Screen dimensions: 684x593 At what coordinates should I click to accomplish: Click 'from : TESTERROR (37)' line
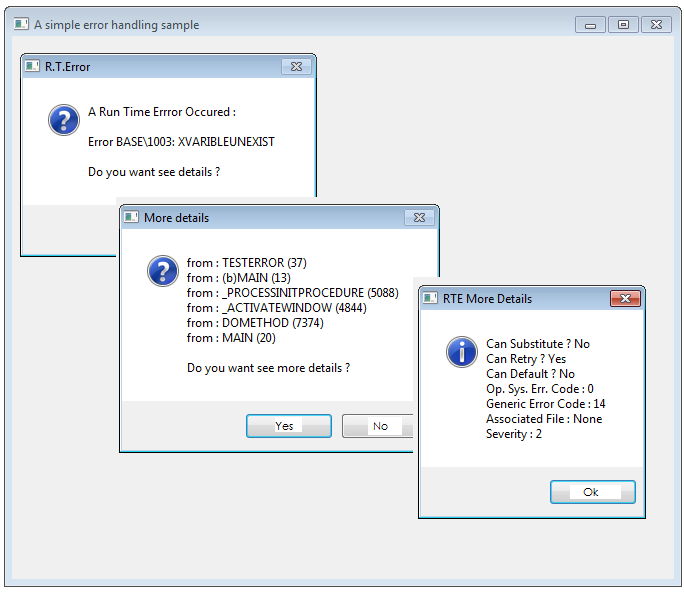click(247, 263)
